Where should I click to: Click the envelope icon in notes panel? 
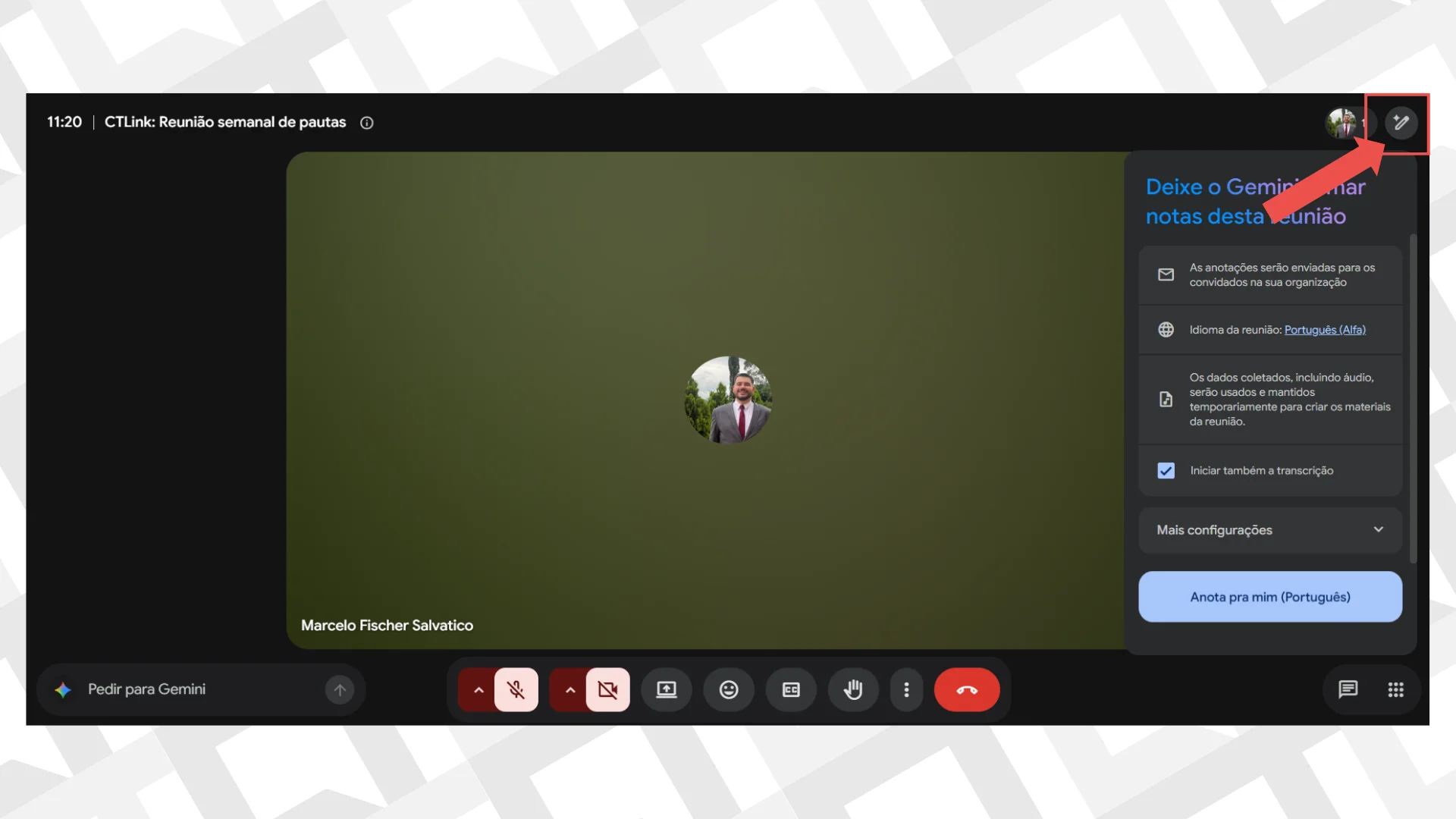tap(1166, 275)
